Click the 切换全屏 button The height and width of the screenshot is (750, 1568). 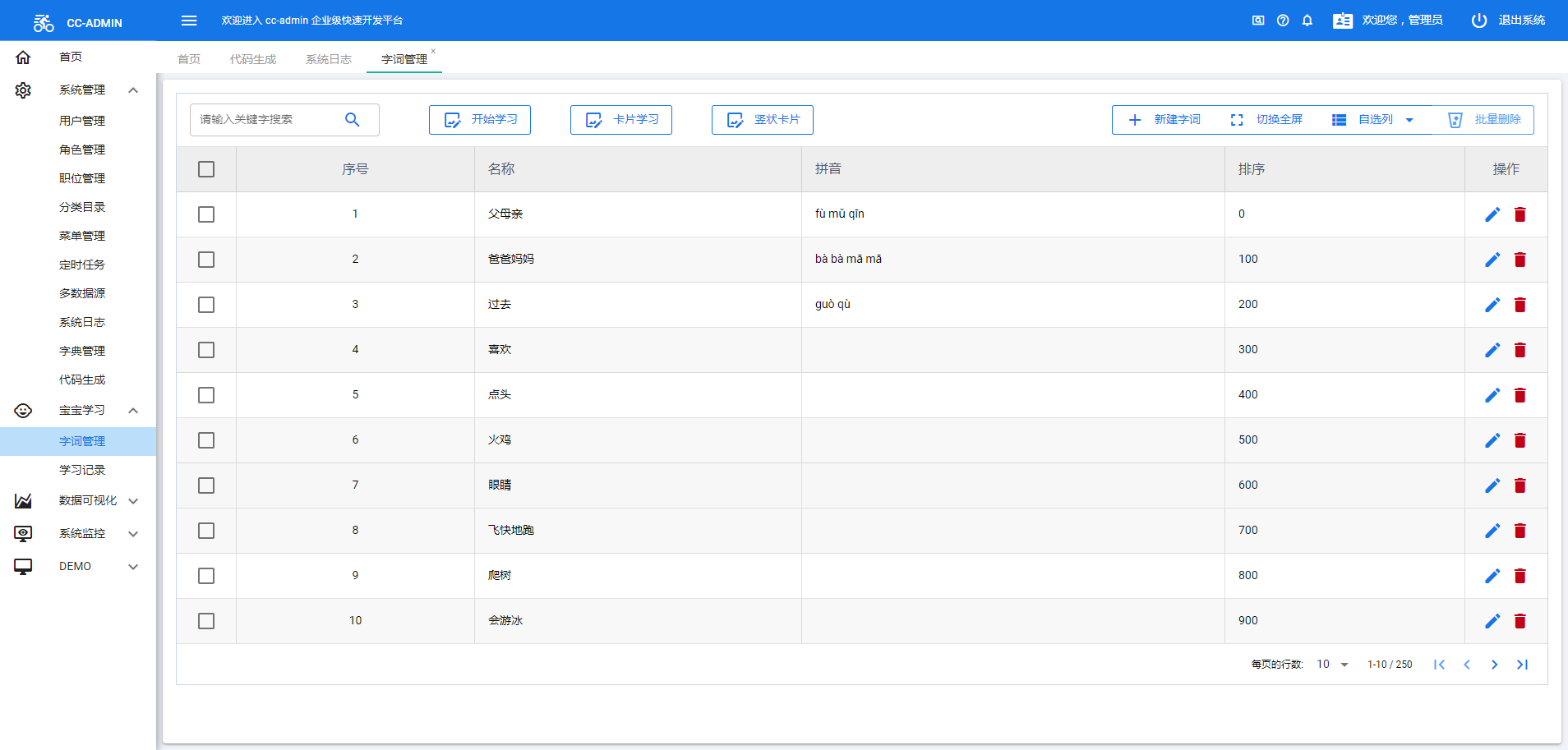click(1266, 120)
